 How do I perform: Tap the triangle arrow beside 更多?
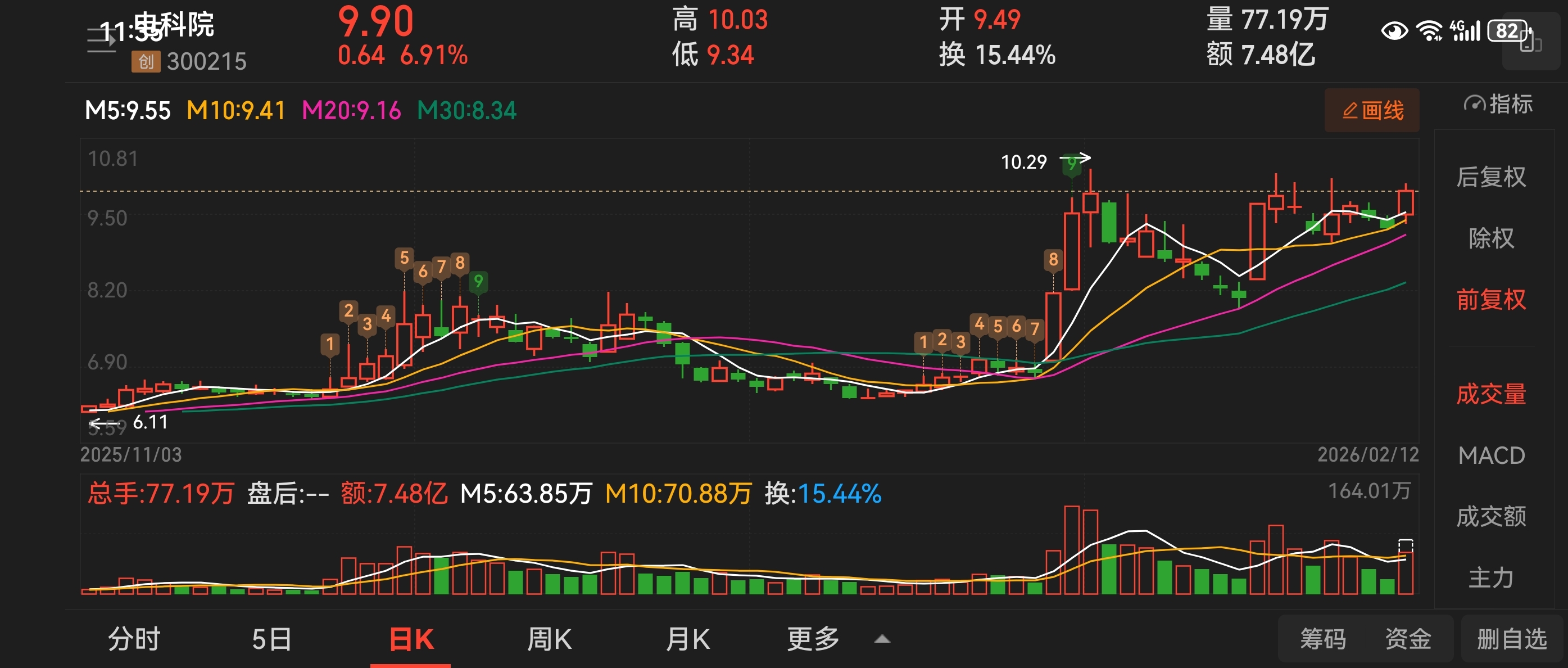coord(882,639)
